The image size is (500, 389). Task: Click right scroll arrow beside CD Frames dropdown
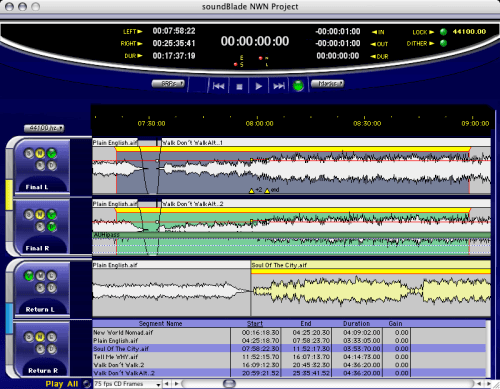[177, 384]
